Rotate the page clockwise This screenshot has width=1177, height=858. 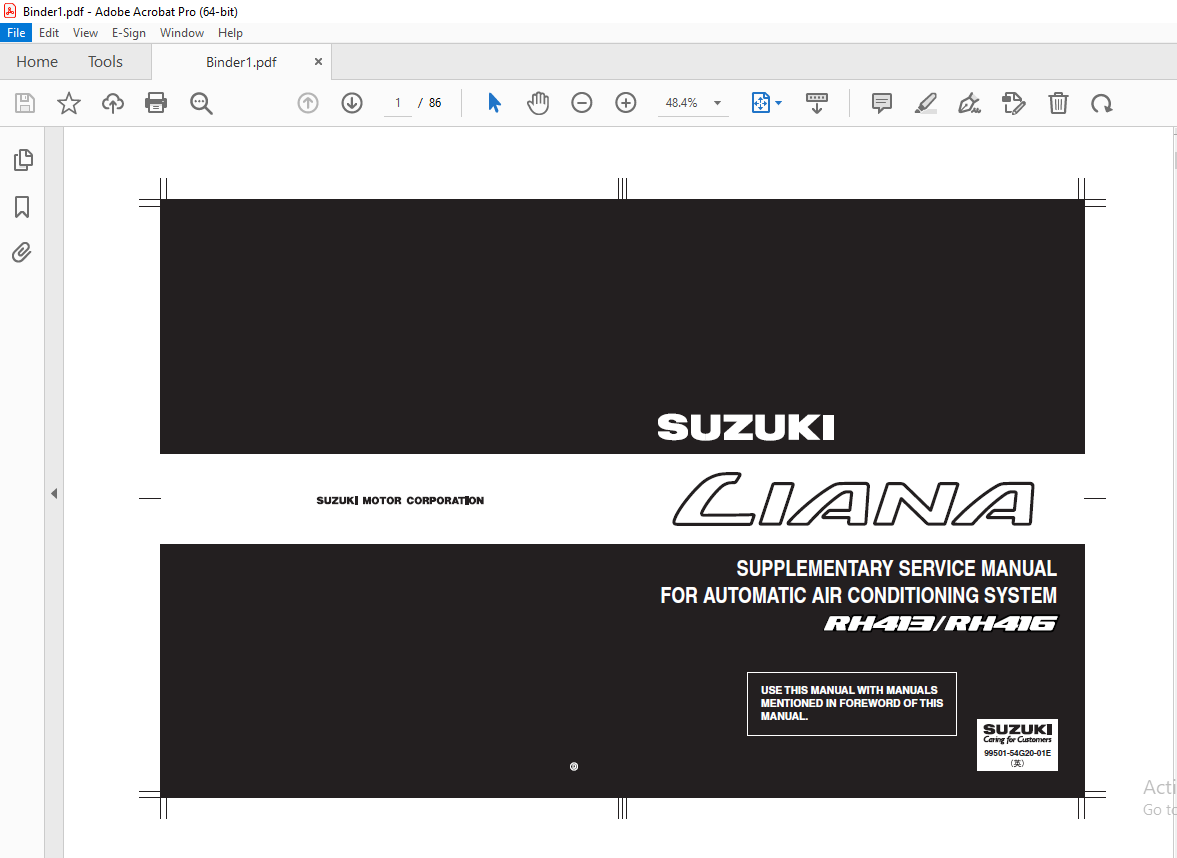(x=1102, y=103)
